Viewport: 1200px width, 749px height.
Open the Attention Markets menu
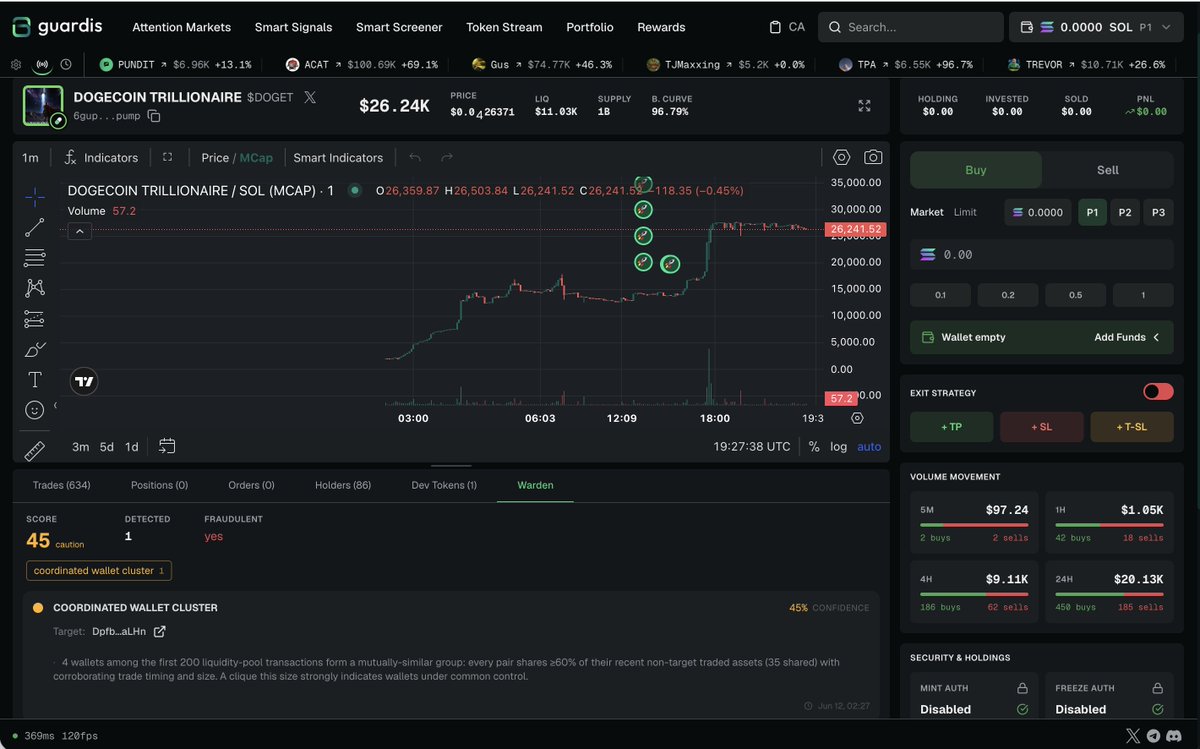tap(181, 27)
